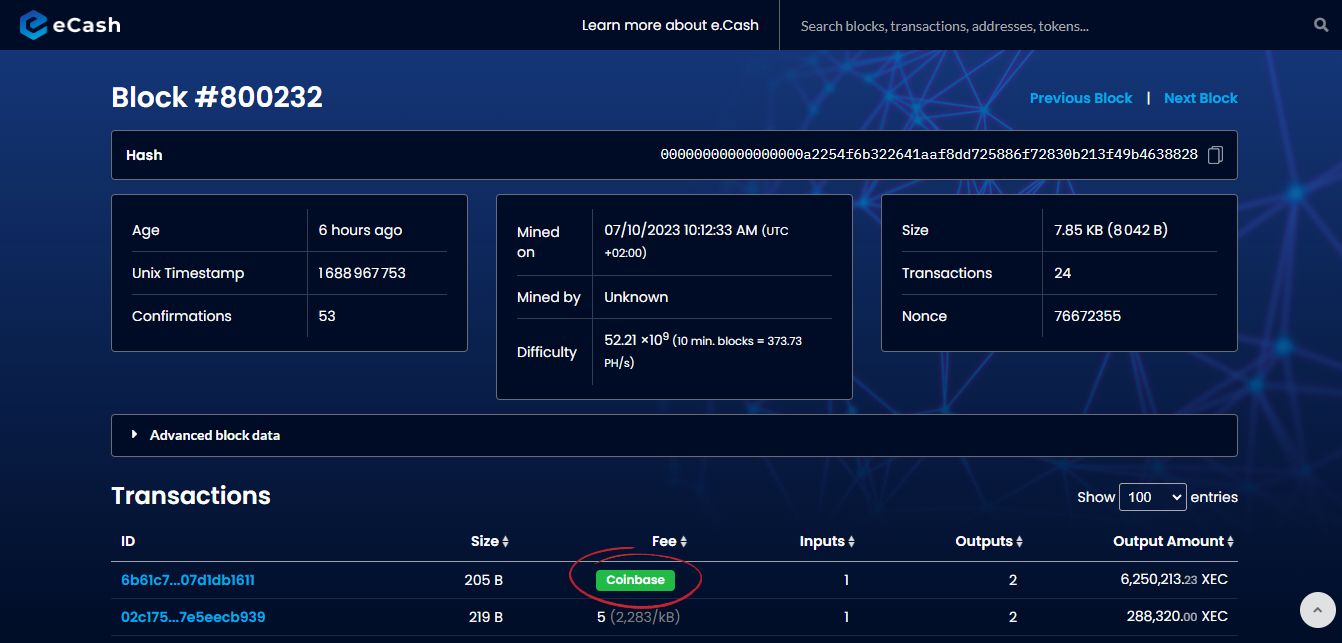Click the Inputs column sort arrows
Viewport: 1342px width, 643px height.
pos(851,542)
